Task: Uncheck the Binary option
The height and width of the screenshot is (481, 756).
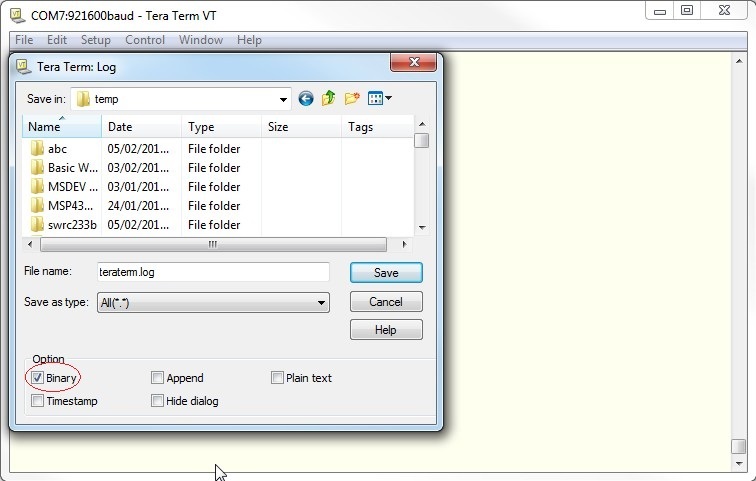Action: [38, 378]
